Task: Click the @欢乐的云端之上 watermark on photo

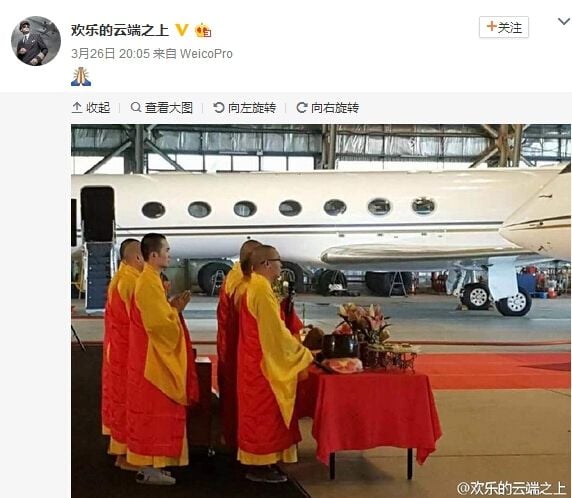Action: pos(511,488)
